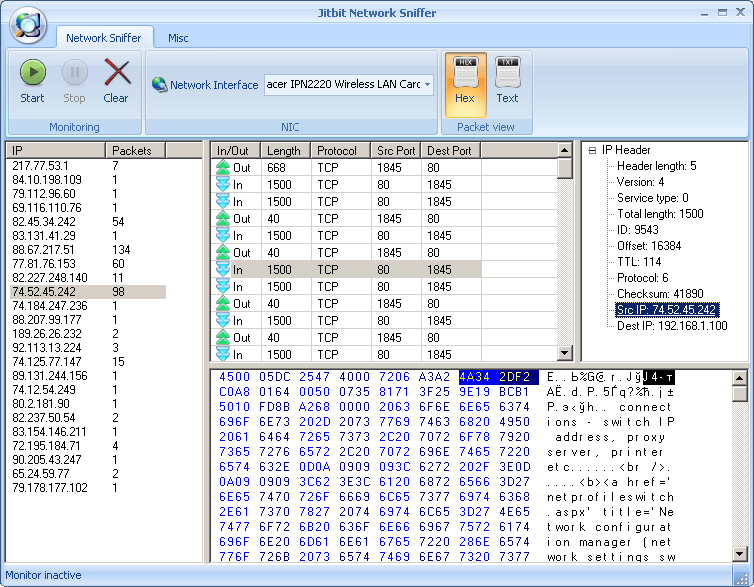Screen dimensions: 754x587
Task: Toggle Text packet view
Action: (x=507, y=79)
